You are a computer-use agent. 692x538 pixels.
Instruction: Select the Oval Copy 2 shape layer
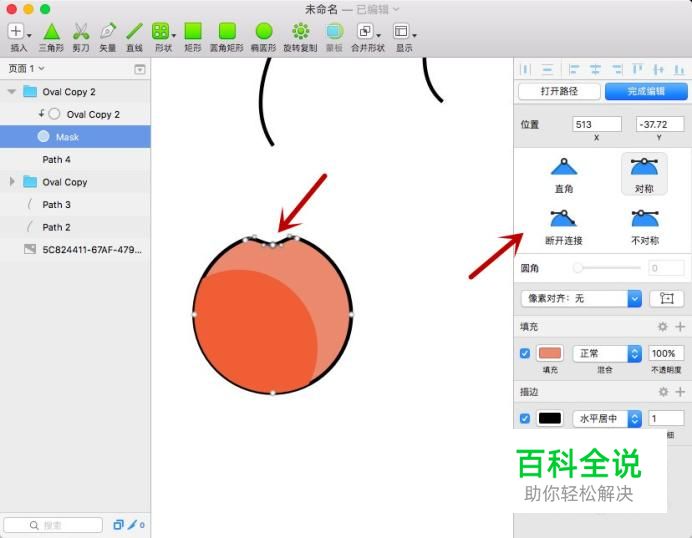tap(75, 114)
